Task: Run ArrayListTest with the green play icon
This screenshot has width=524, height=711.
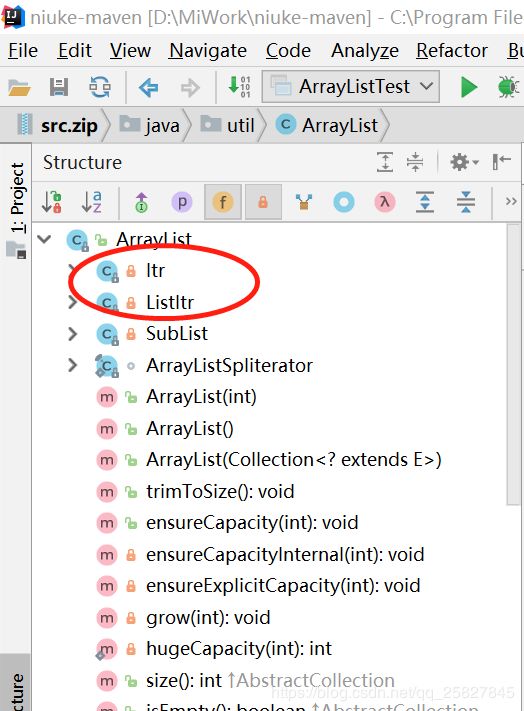Action: tap(468, 87)
